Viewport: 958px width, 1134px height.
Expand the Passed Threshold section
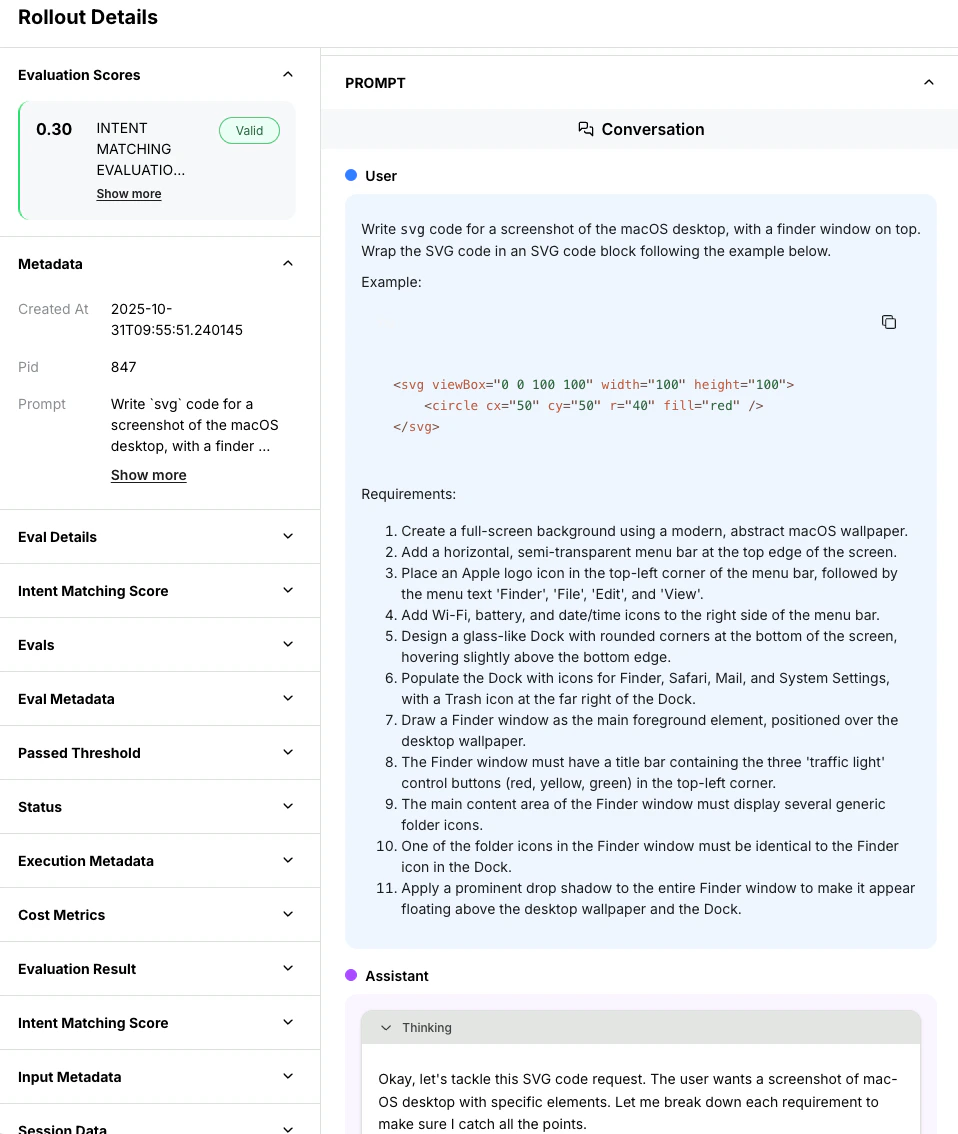pyautogui.click(x=288, y=752)
